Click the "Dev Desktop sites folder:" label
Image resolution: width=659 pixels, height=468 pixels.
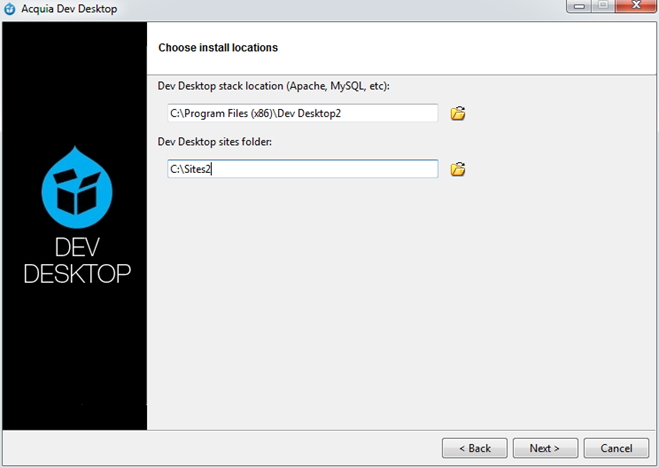(x=215, y=142)
